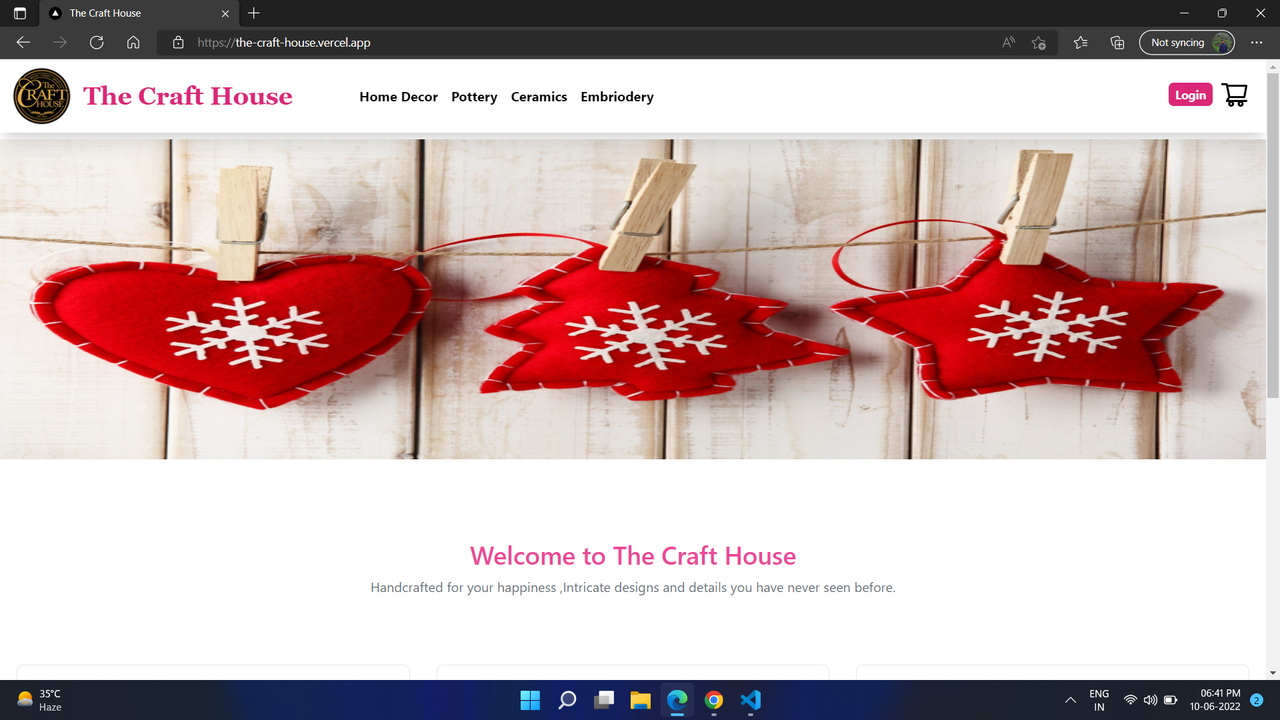Click the browser forward arrow

coord(60,43)
